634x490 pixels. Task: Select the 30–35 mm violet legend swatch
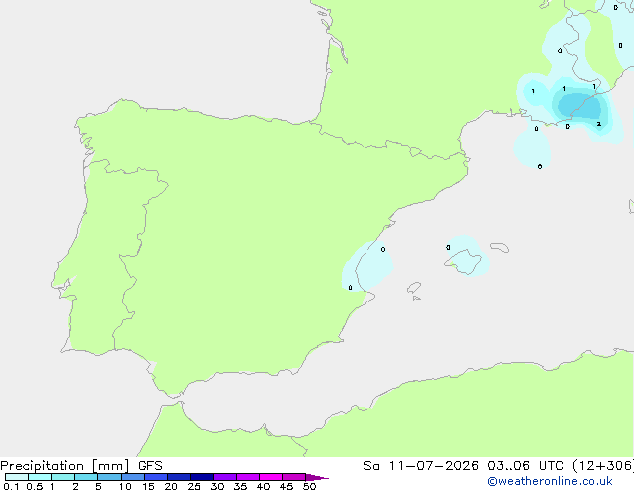pos(225,477)
